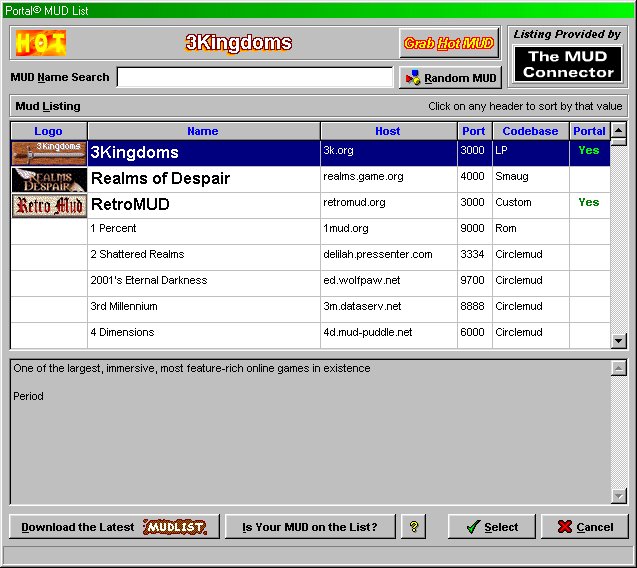Select the 4 Dimensions row
637x568 pixels.
pos(310,335)
